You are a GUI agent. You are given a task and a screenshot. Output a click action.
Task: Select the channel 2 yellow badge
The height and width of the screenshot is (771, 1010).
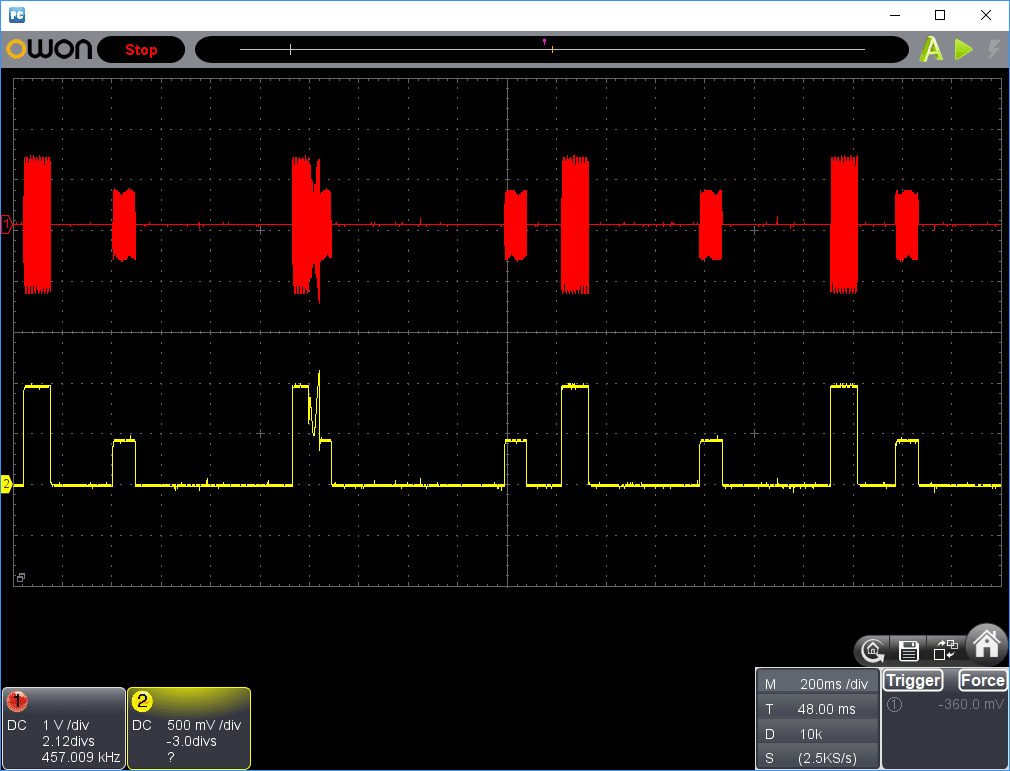click(x=142, y=701)
